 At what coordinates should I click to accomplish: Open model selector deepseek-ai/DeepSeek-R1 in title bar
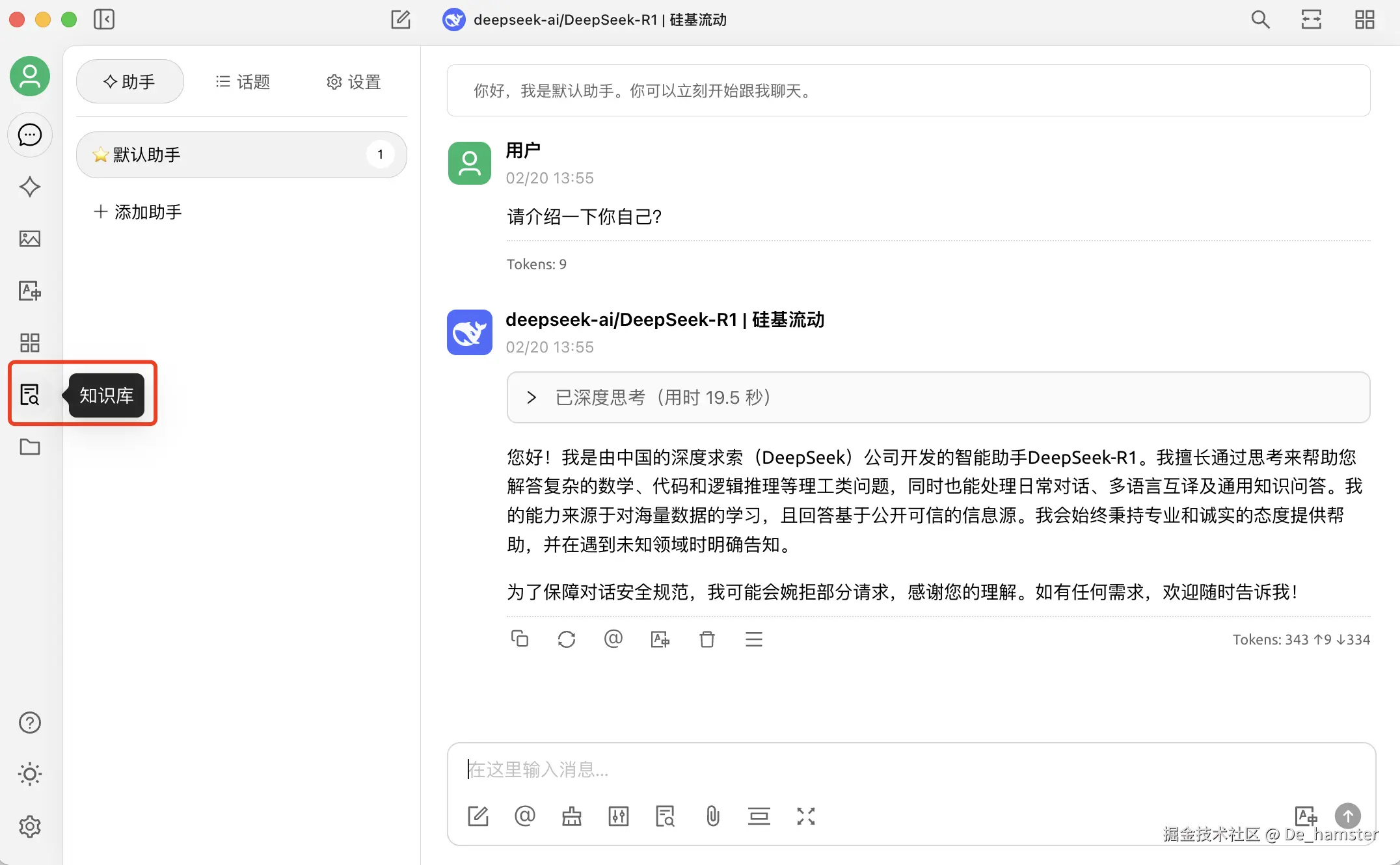click(x=584, y=20)
